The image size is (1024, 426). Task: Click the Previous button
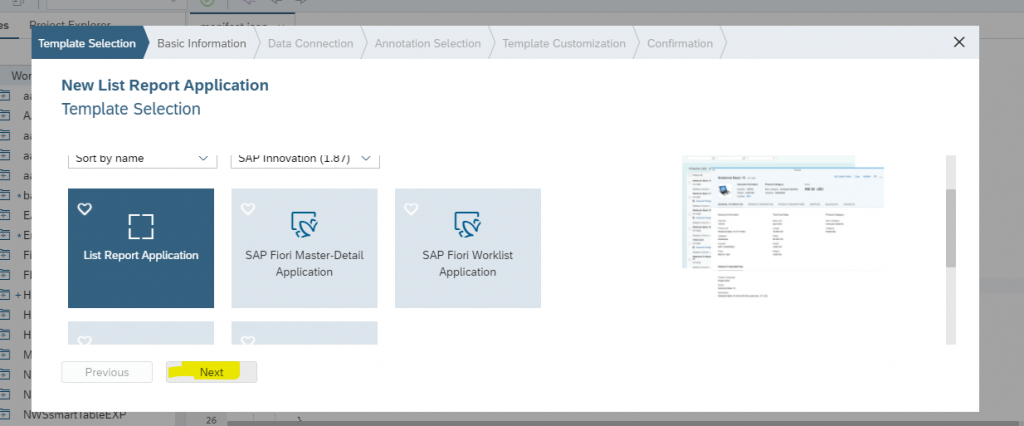(107, 372)
